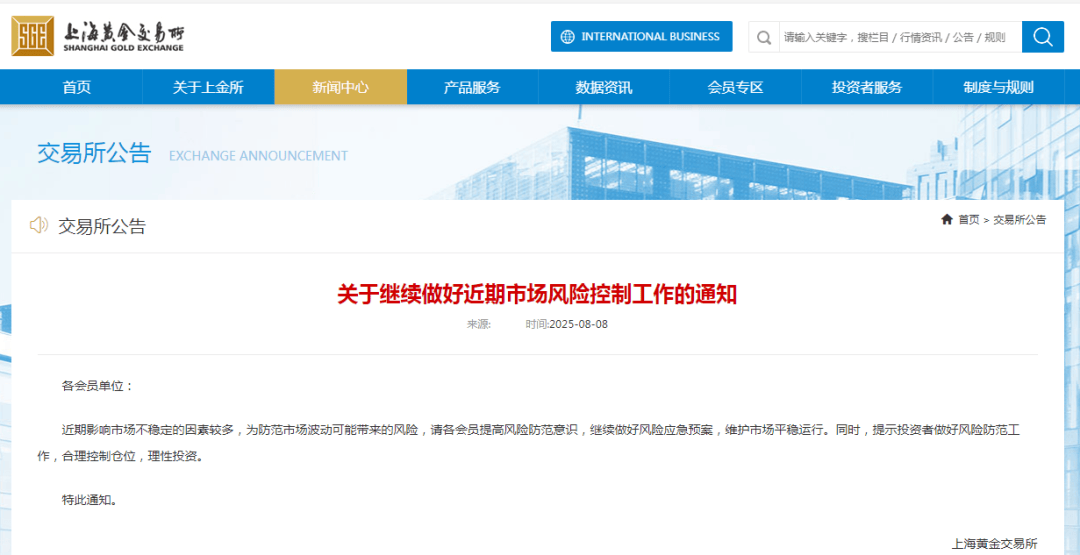Open the 数据资讯 menu
The height and width of the screenshot is (555, 1080).
point(604,87)
